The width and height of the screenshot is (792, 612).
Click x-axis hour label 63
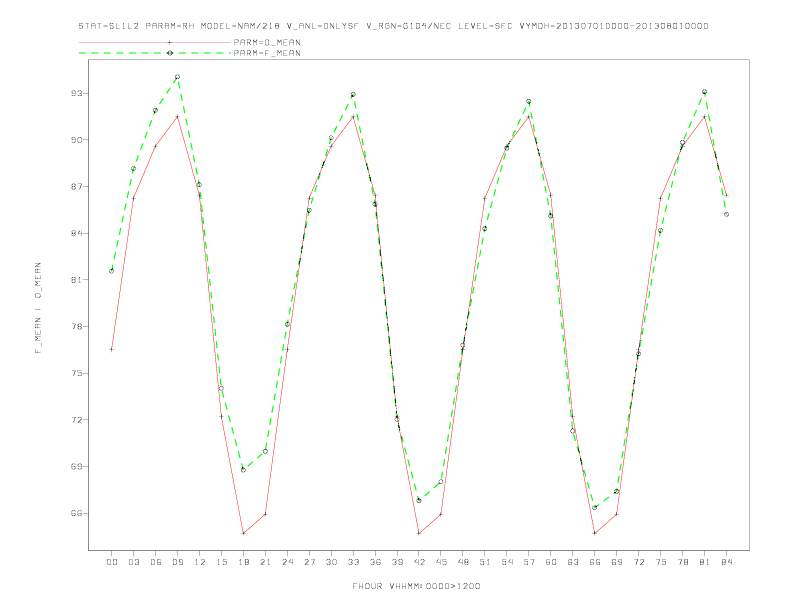573,562
